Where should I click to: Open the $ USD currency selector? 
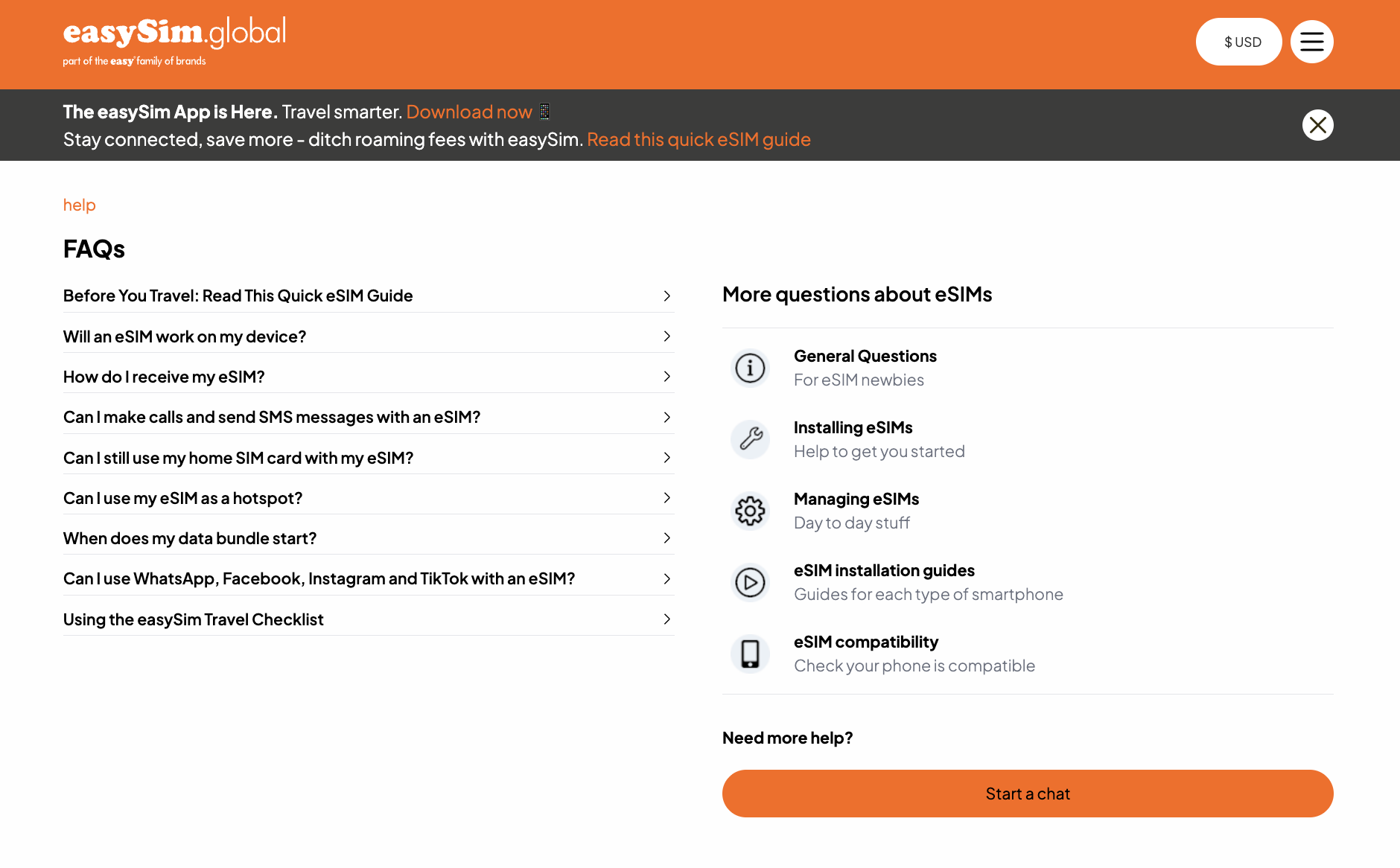(x=1238, y=42)
